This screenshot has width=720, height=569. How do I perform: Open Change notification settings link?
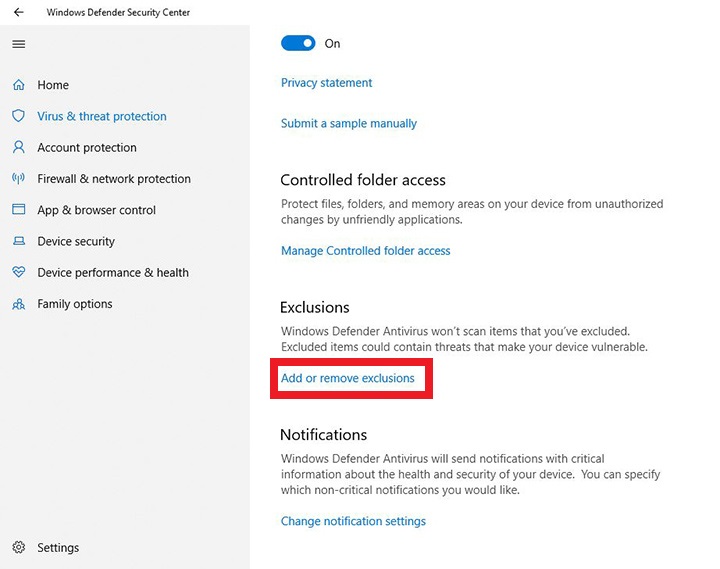click(353, 521)
